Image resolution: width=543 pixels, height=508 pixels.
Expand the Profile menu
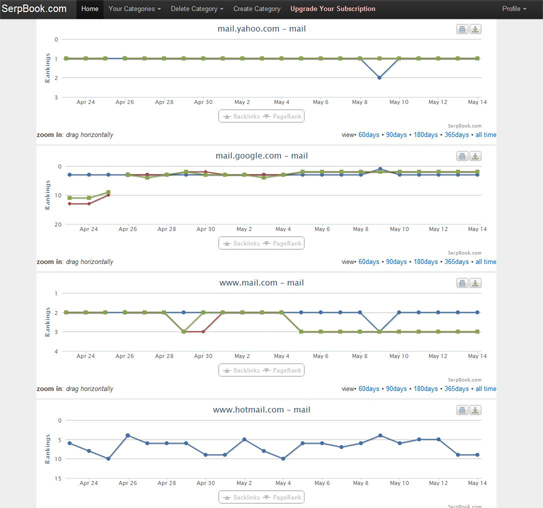pyautogui.click(x=514, y=9)
